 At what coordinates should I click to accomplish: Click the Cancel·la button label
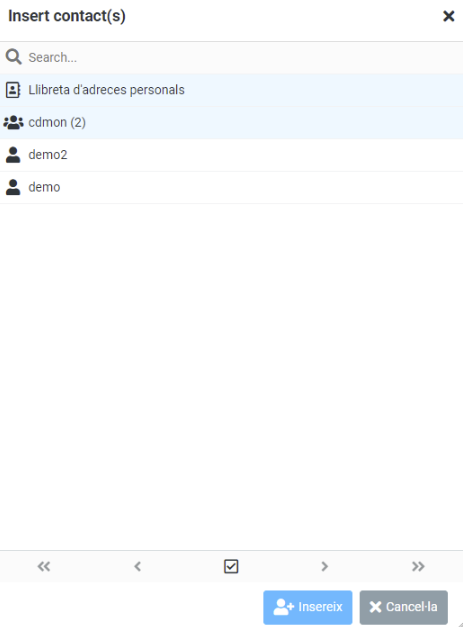pyautogui.click(x=411, y=607)
